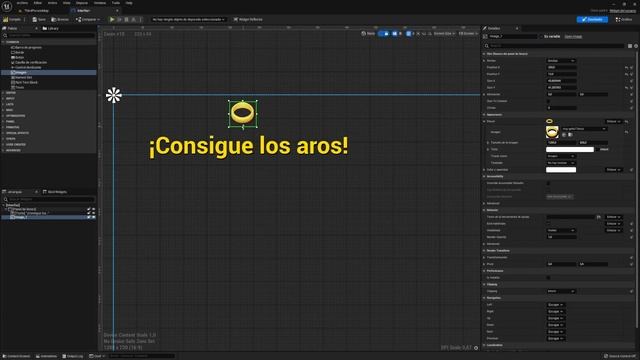Image resolution: width=640 pixels, height=360 pixels.
Task: Toggle visibility eye for Panel de lienzo
Action: (x=93, y=209)
